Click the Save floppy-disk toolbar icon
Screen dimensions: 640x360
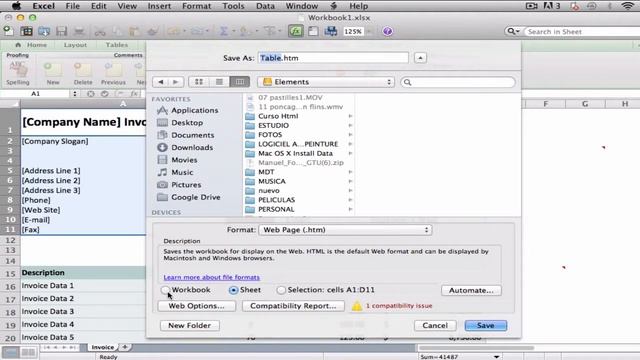pyautogui.click(x=61, y=31)
